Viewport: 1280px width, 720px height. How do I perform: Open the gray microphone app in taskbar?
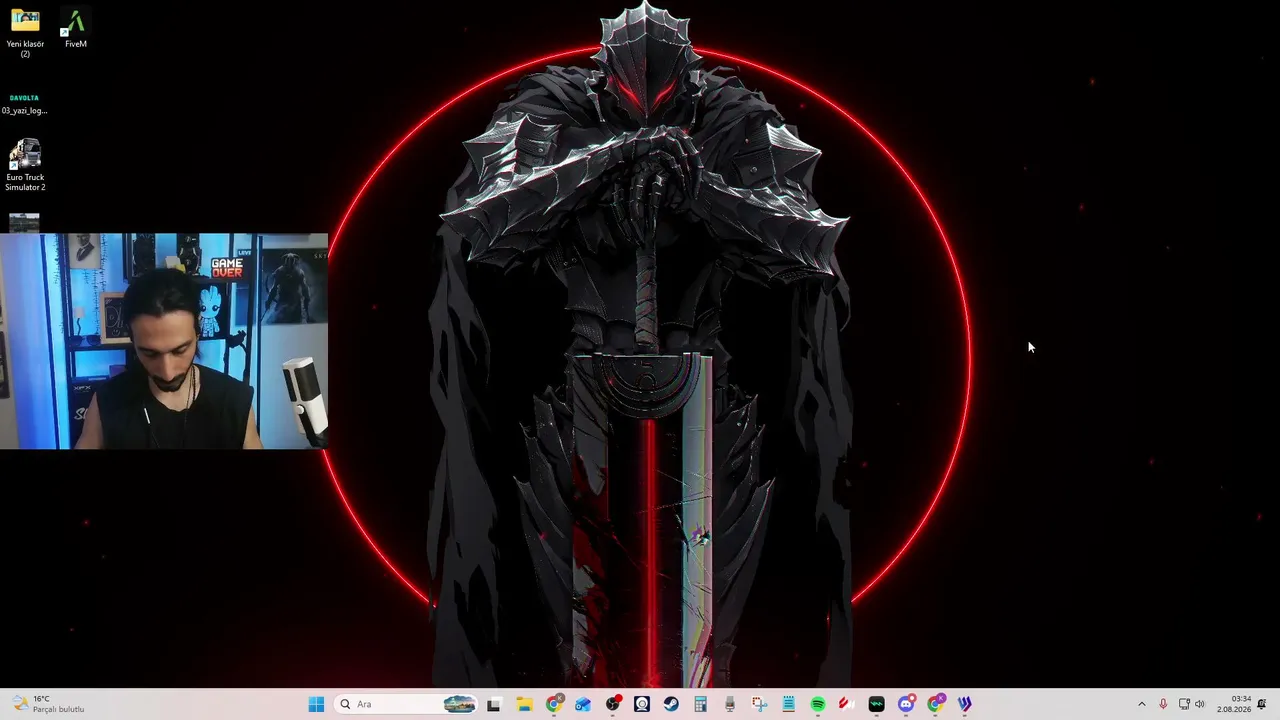point(730,704)
